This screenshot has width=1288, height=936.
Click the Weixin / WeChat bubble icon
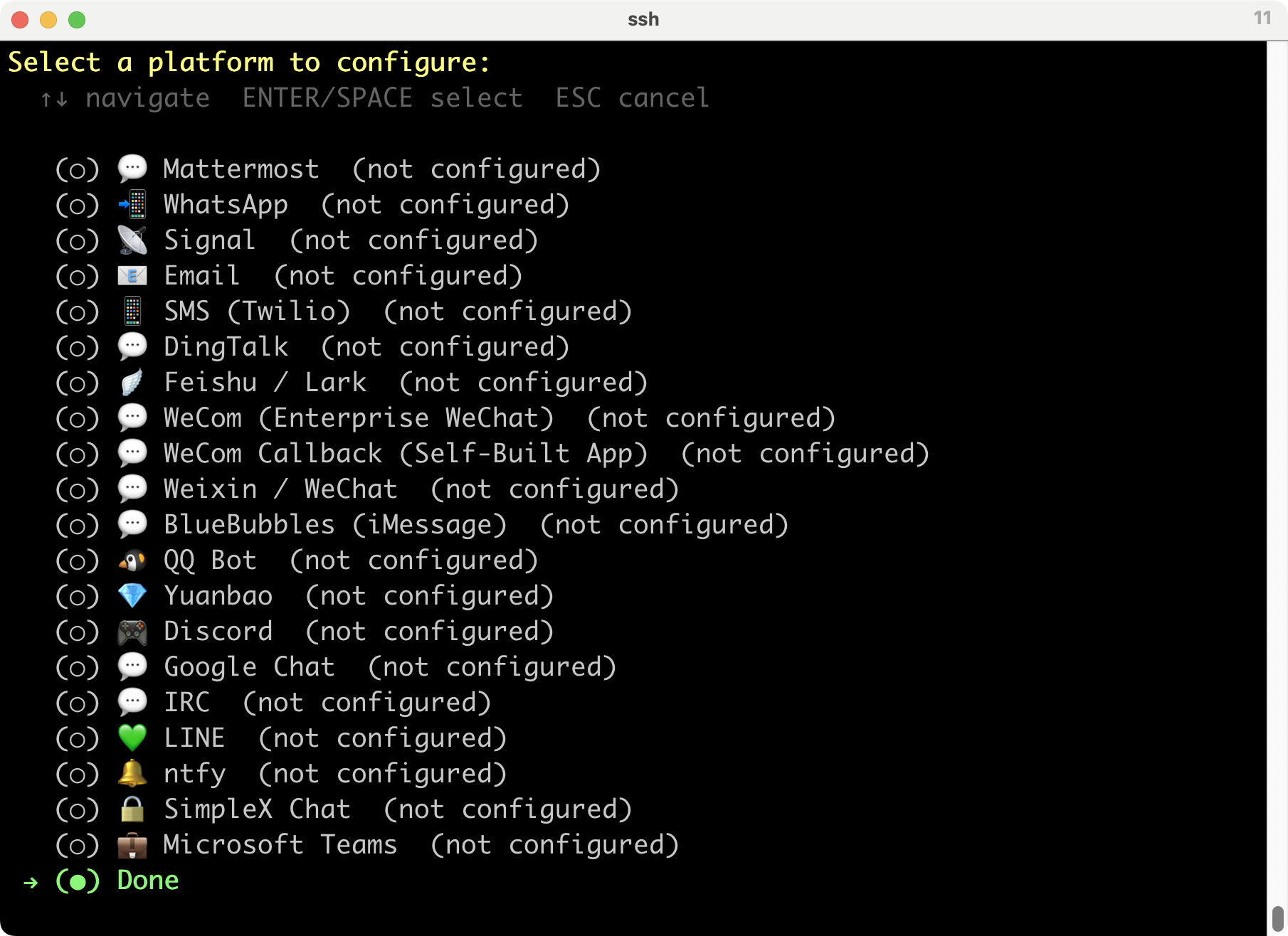coord(132,489)
